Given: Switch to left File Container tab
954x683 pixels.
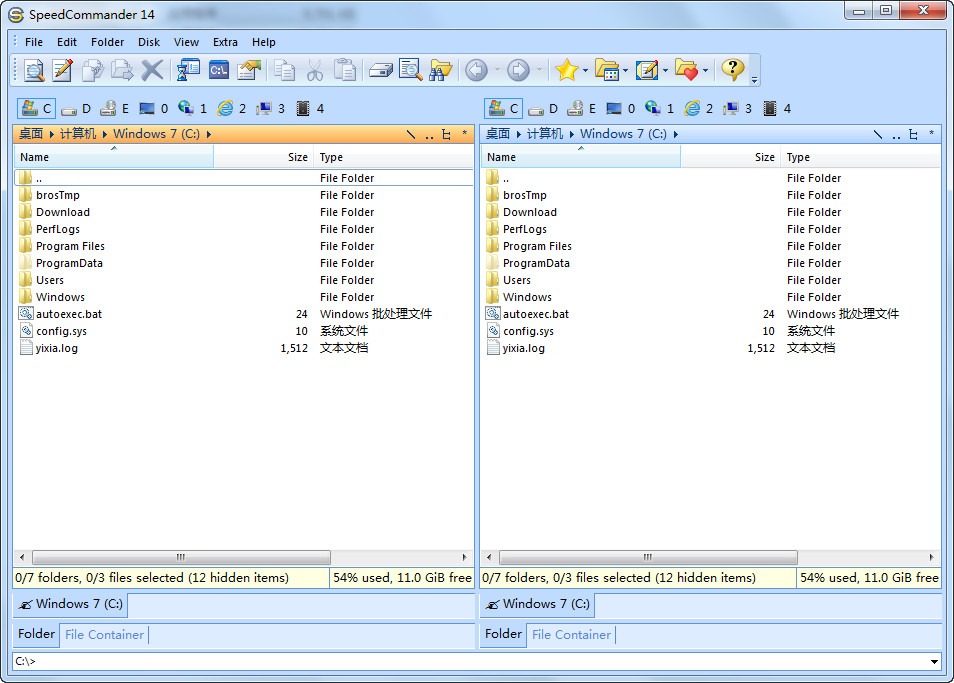Looking at the screenshot, I should point(105,635).
